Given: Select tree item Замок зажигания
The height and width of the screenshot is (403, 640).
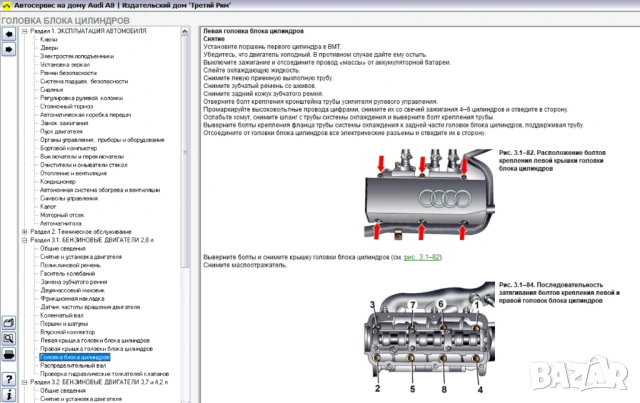Looking at the screenshot, I should click(x=64, y=123).
